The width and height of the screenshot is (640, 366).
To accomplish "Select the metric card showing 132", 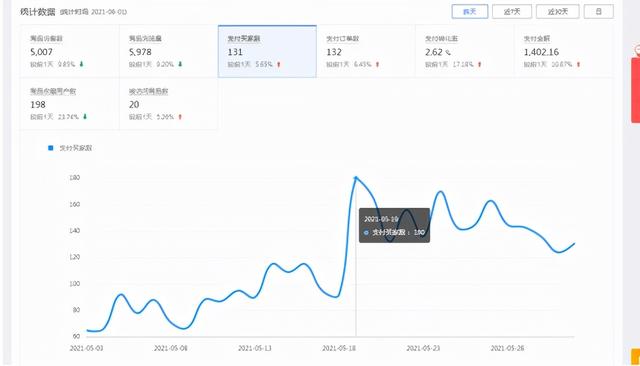I will point(366,51).
